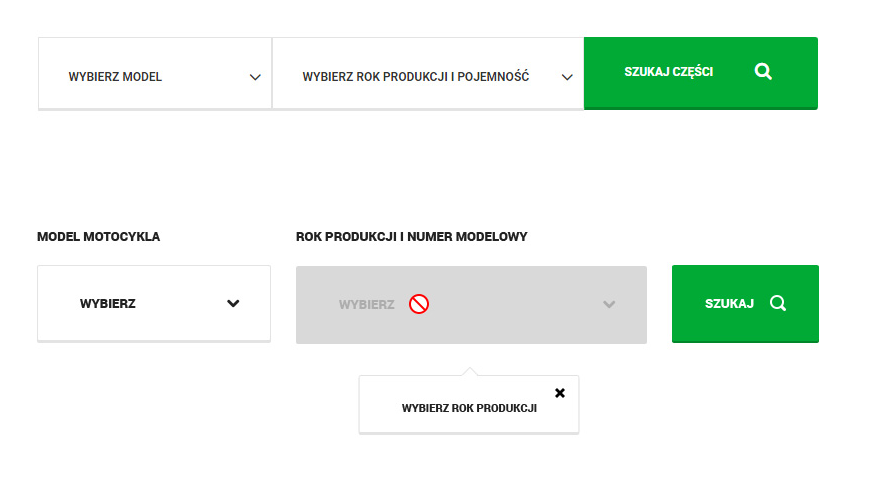The height and width of the screenshot is (477, 869).
Task: Click the magnifier icon in SZUKAJ CZĘŚCI button
Action: coord(763,72)
